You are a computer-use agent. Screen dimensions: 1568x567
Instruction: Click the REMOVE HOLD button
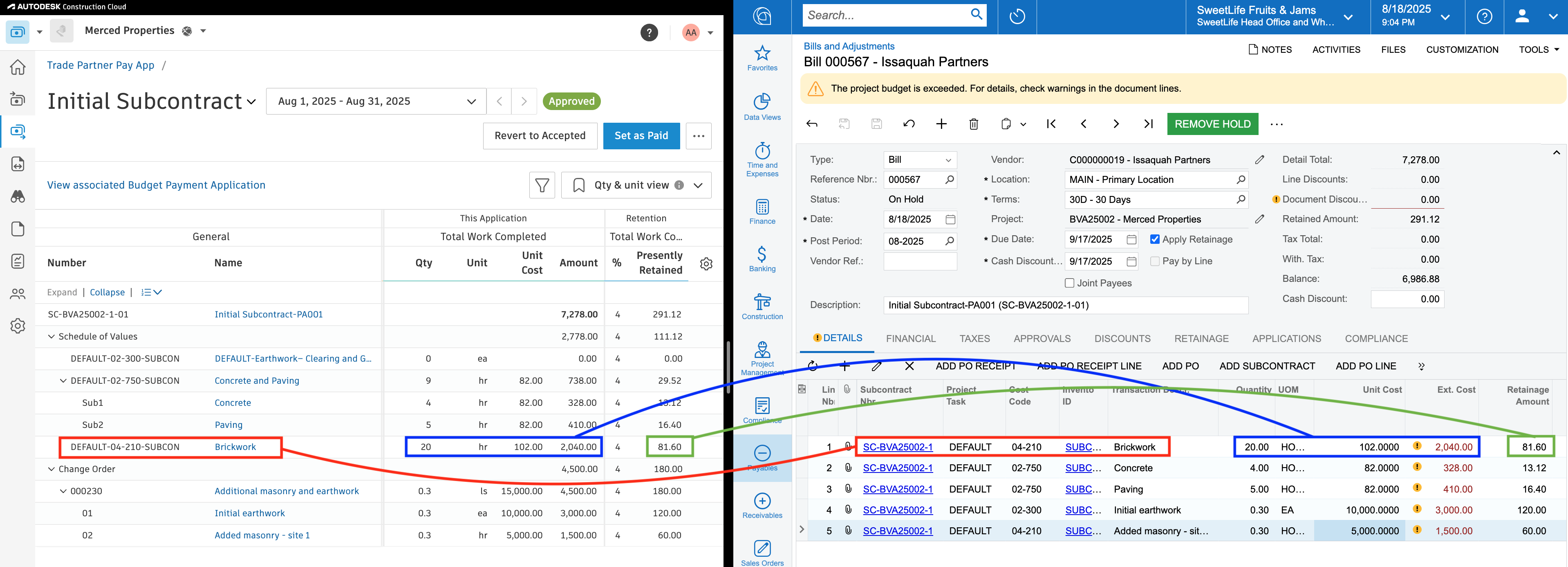tap(1212, 124)
